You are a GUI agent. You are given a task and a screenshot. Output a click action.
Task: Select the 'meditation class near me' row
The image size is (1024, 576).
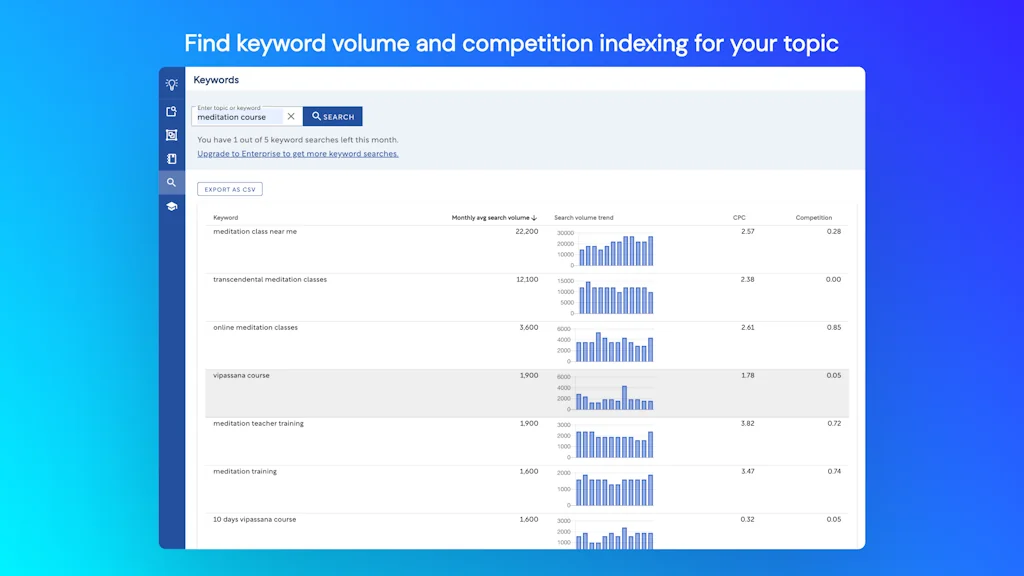[255, 232]
